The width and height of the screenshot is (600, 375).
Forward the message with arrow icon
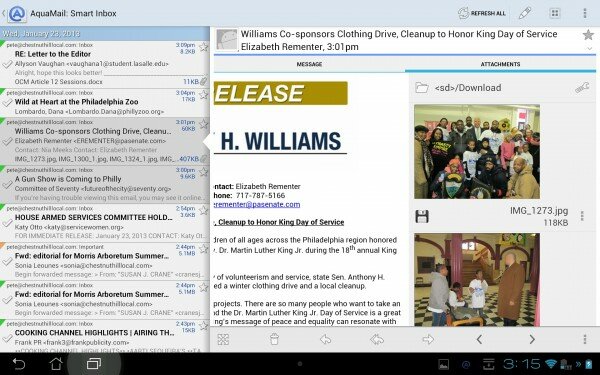pyautogui.click(x=428, y=339)
